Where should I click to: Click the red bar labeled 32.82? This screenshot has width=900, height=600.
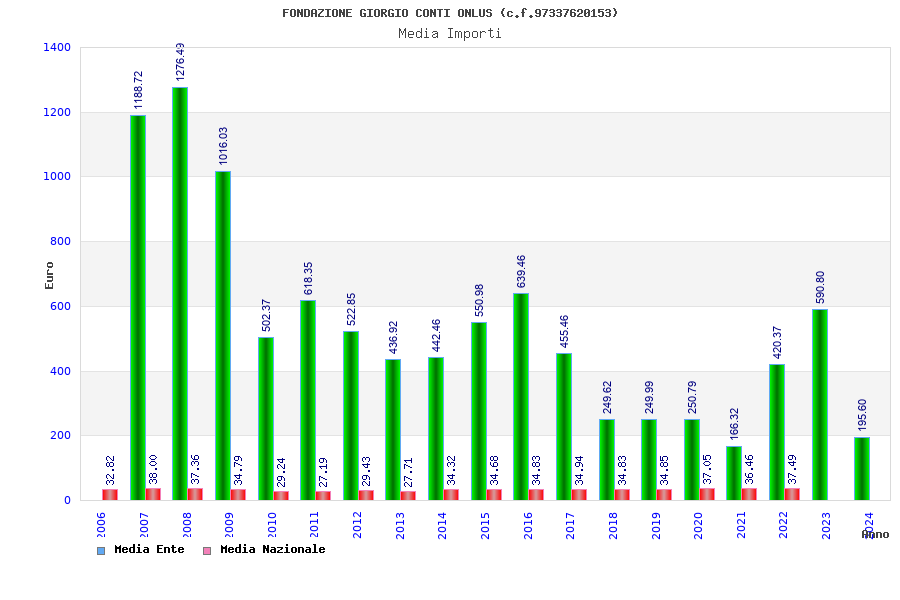(110, 494)
